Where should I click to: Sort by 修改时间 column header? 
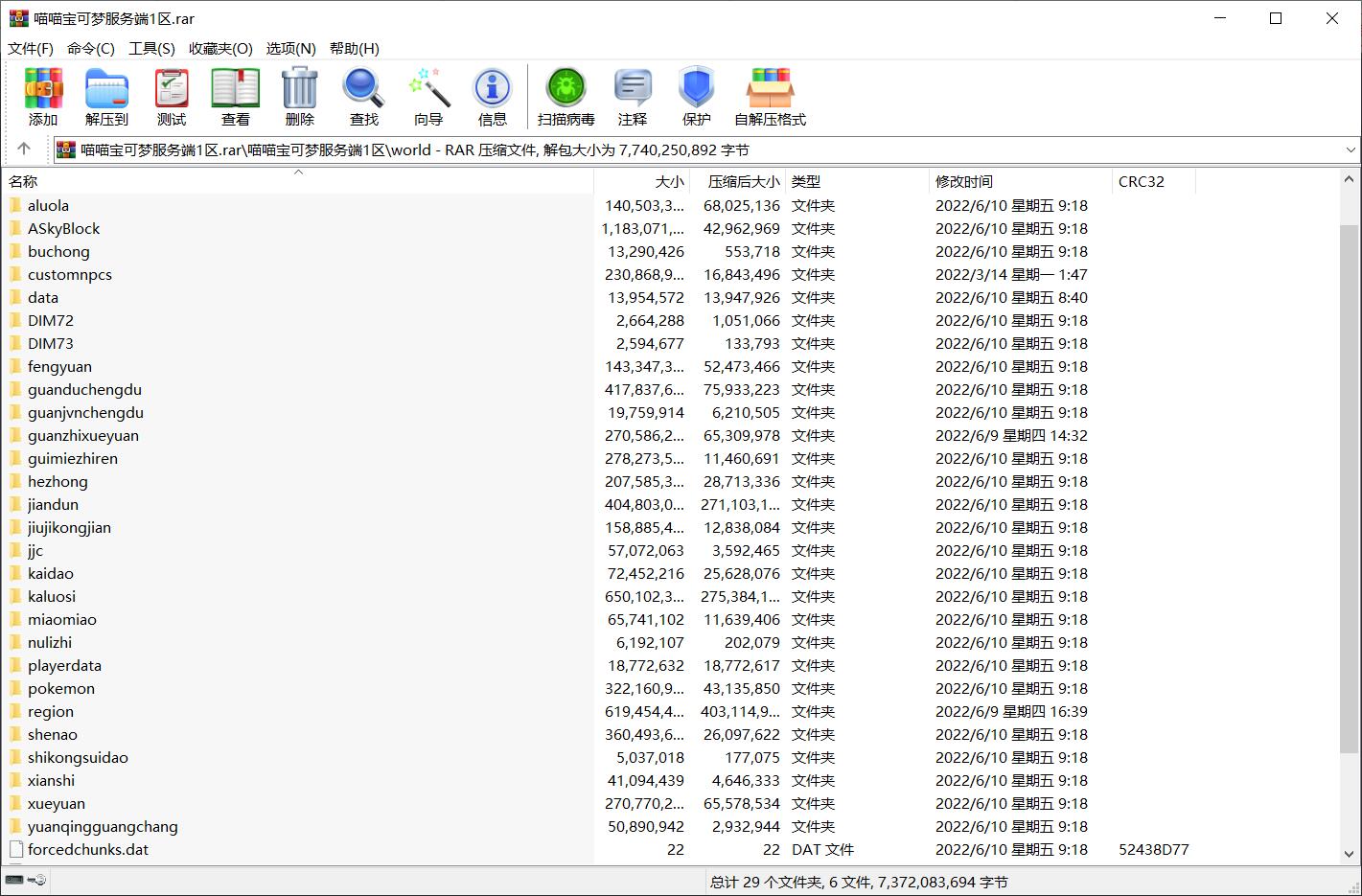pos(1021,181)
